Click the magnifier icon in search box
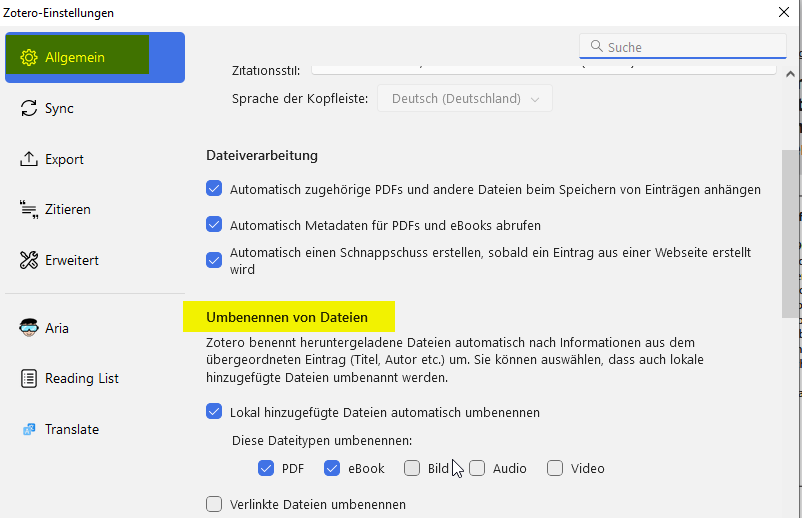 tap(596, 46)
